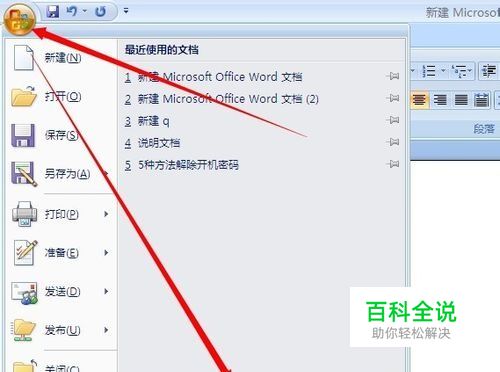This screenshot has height=372, width=500.
Task: Open recent file 新建 Microsoft Office Word 文档 (2)
Action: (x=262, y=99)
